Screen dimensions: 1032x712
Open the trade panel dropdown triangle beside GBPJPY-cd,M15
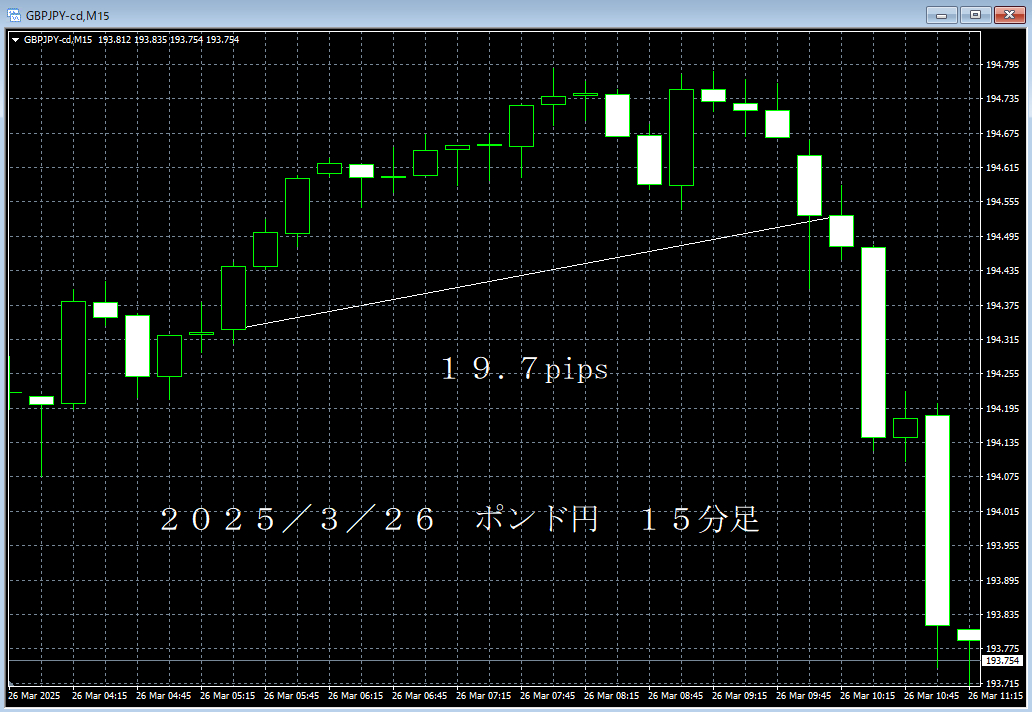click(x=15, y=40)
